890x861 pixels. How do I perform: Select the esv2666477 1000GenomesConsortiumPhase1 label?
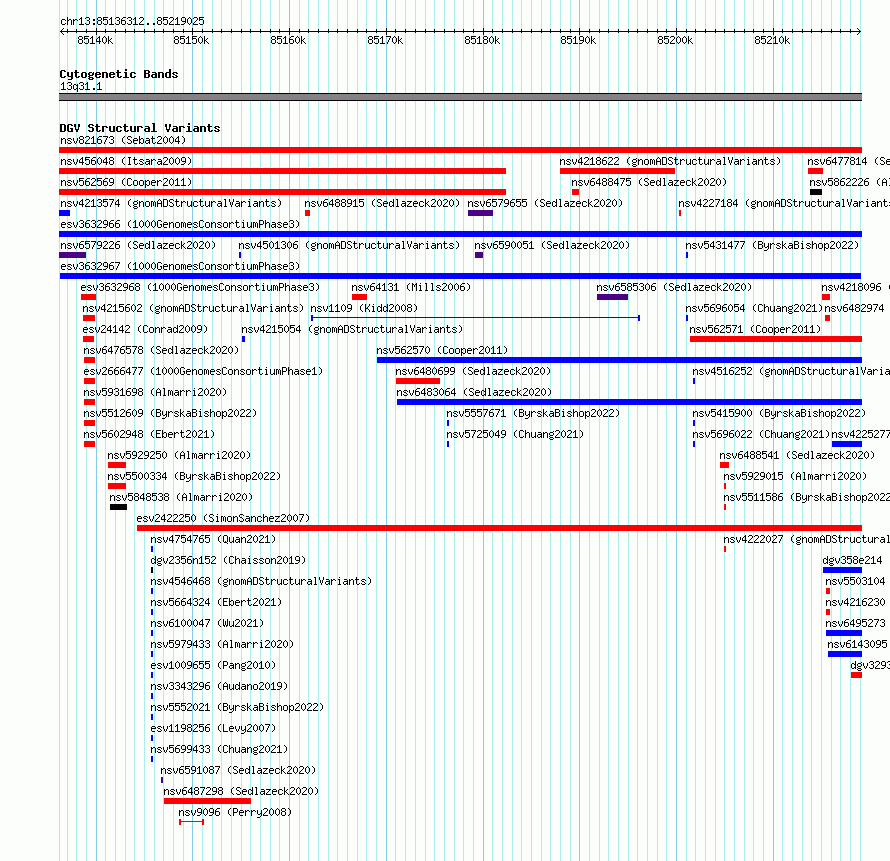(x=203, y=371)
